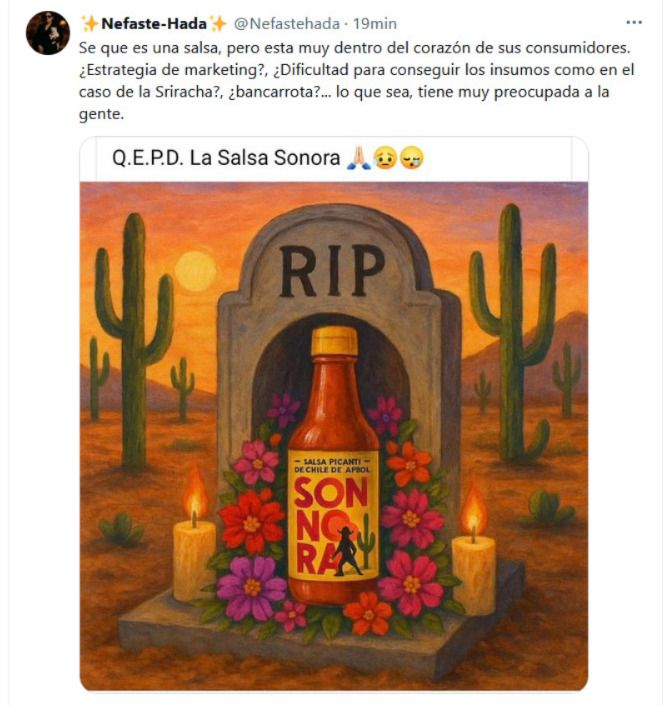Click the sparkle emoji before Nefaste-Hada
664x706 pixels.
[90, 23]
